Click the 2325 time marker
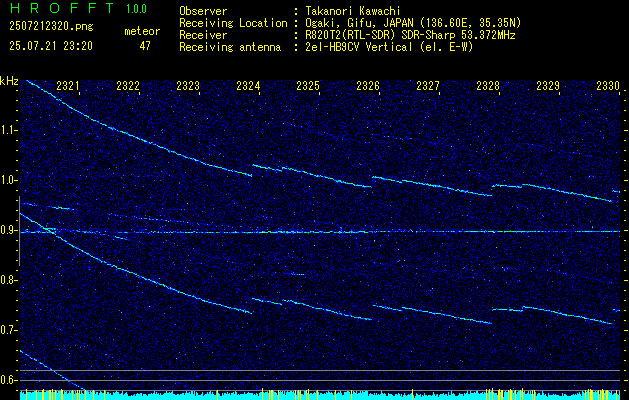The image size is (629, 400). click(308, 85)
